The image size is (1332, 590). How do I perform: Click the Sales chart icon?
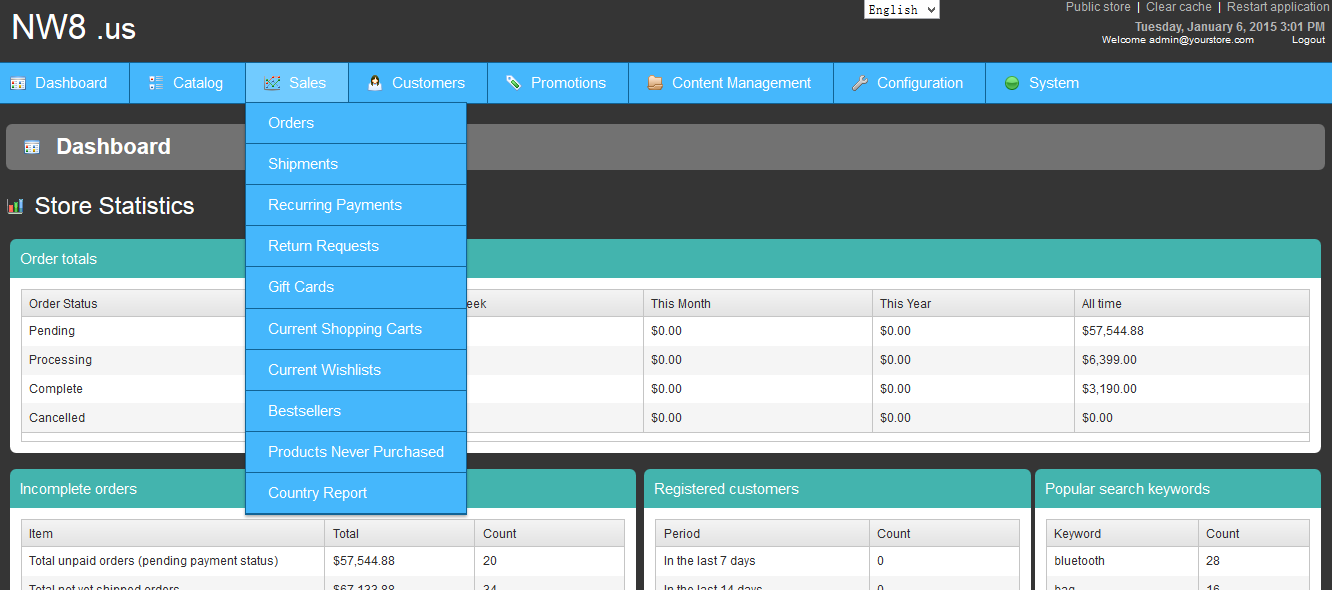tap(272, 83)
